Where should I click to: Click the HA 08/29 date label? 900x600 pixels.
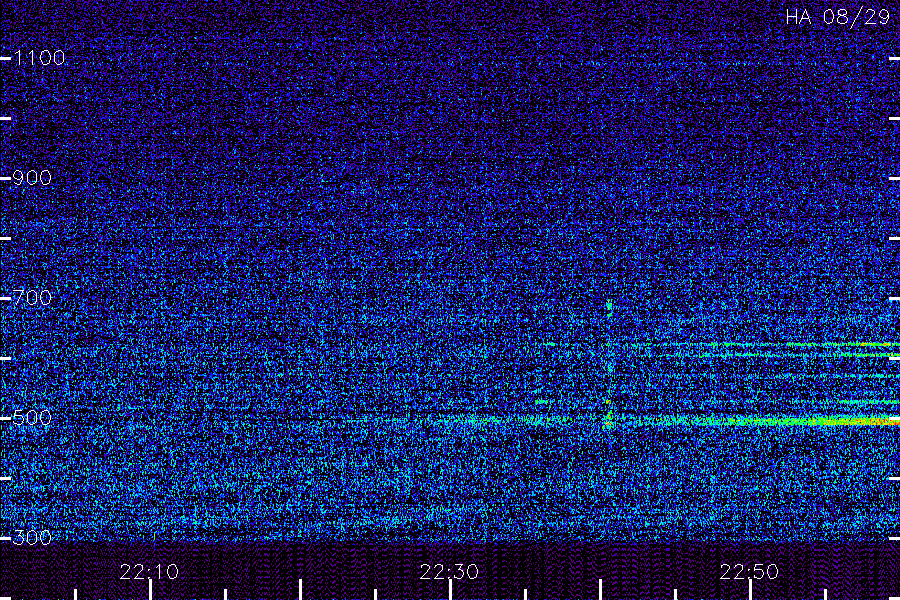tap(838, 17)
